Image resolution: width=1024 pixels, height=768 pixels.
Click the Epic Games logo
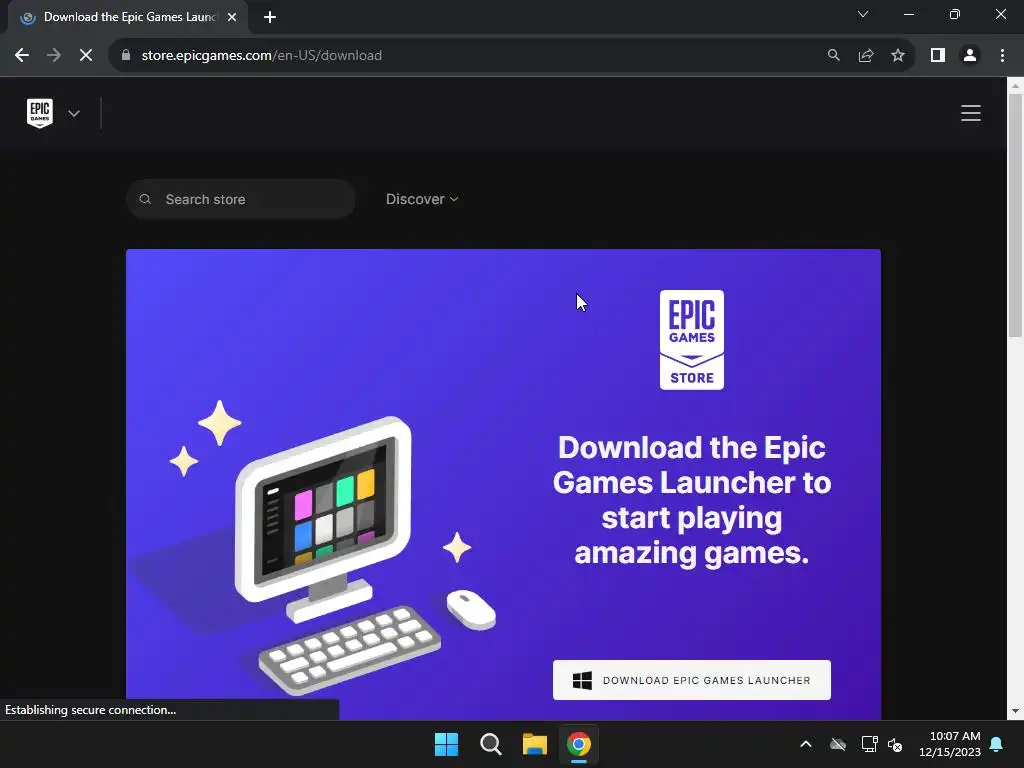point(40,113)
